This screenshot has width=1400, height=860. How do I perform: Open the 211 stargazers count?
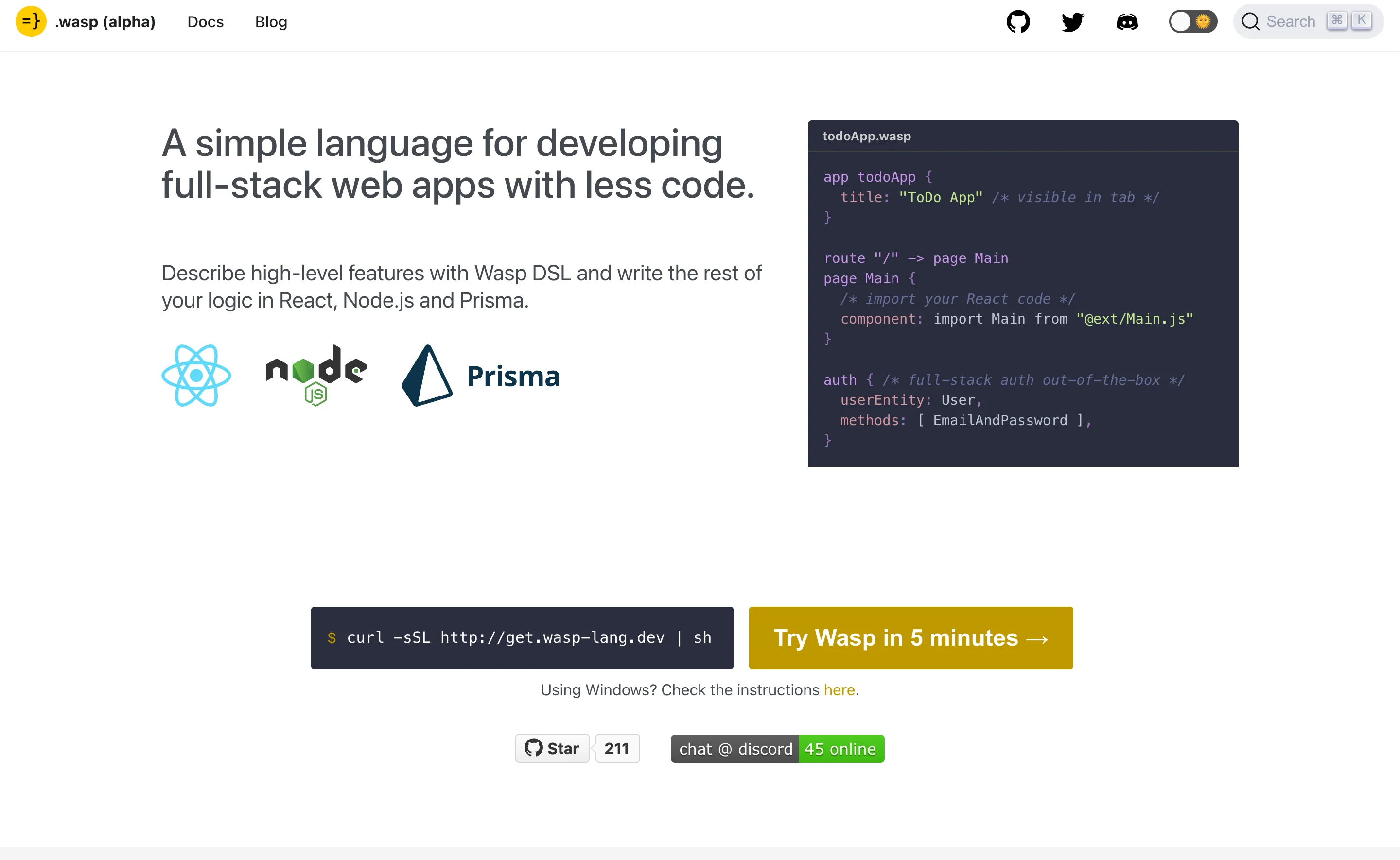tap(617, 749)
